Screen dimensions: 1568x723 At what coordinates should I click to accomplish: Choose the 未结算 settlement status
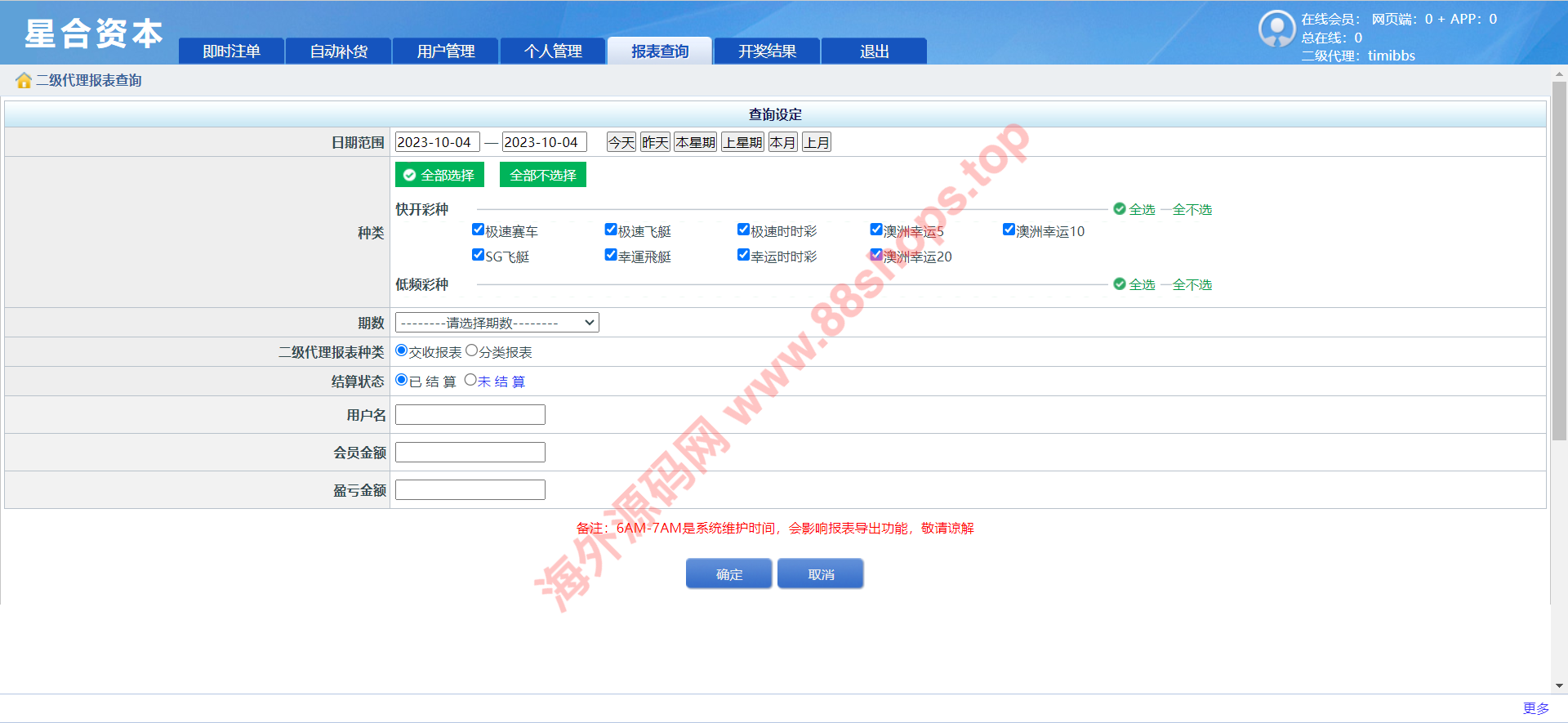[x=470, y=380]
